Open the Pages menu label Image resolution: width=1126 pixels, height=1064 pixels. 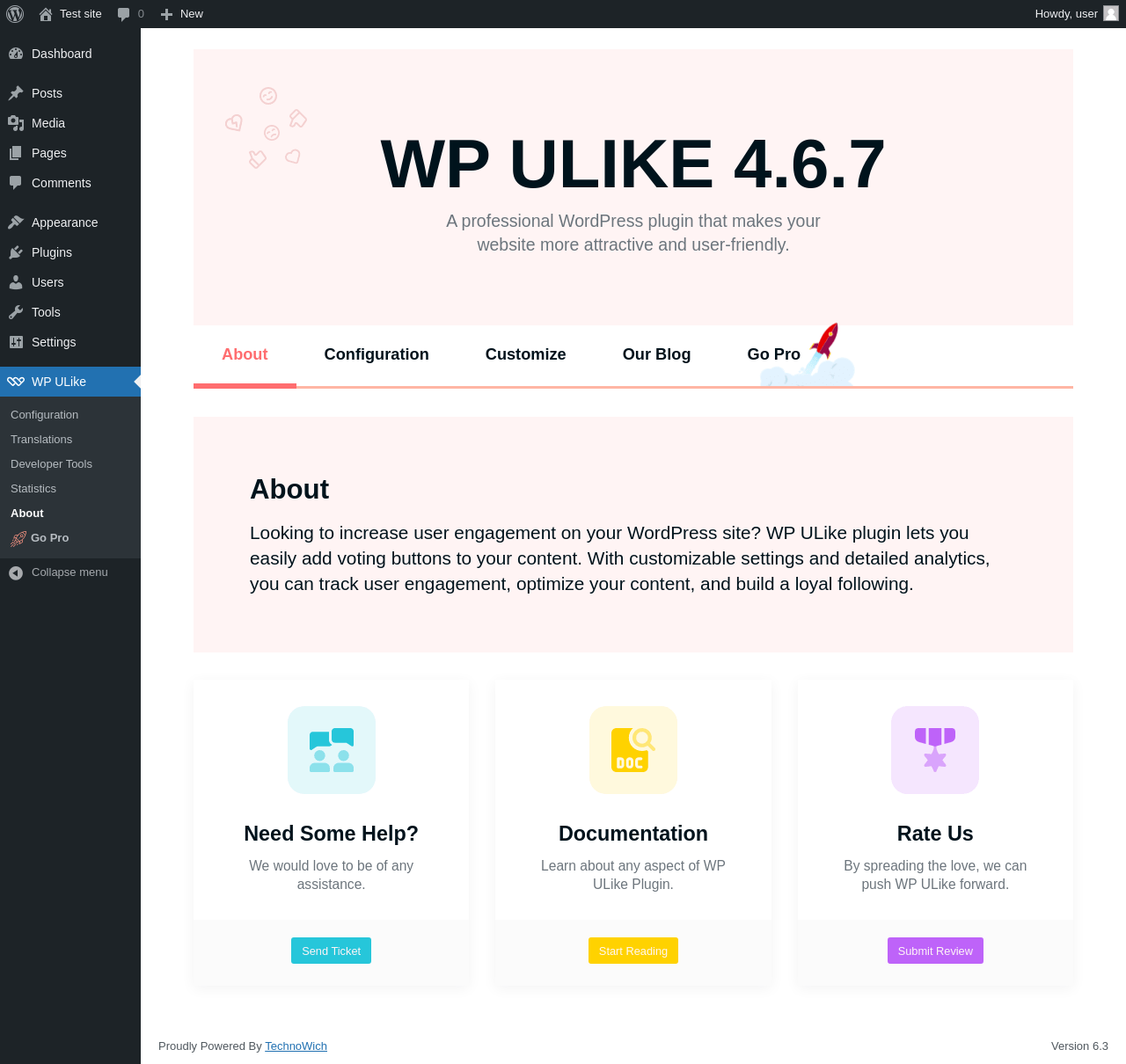point(49,153)
